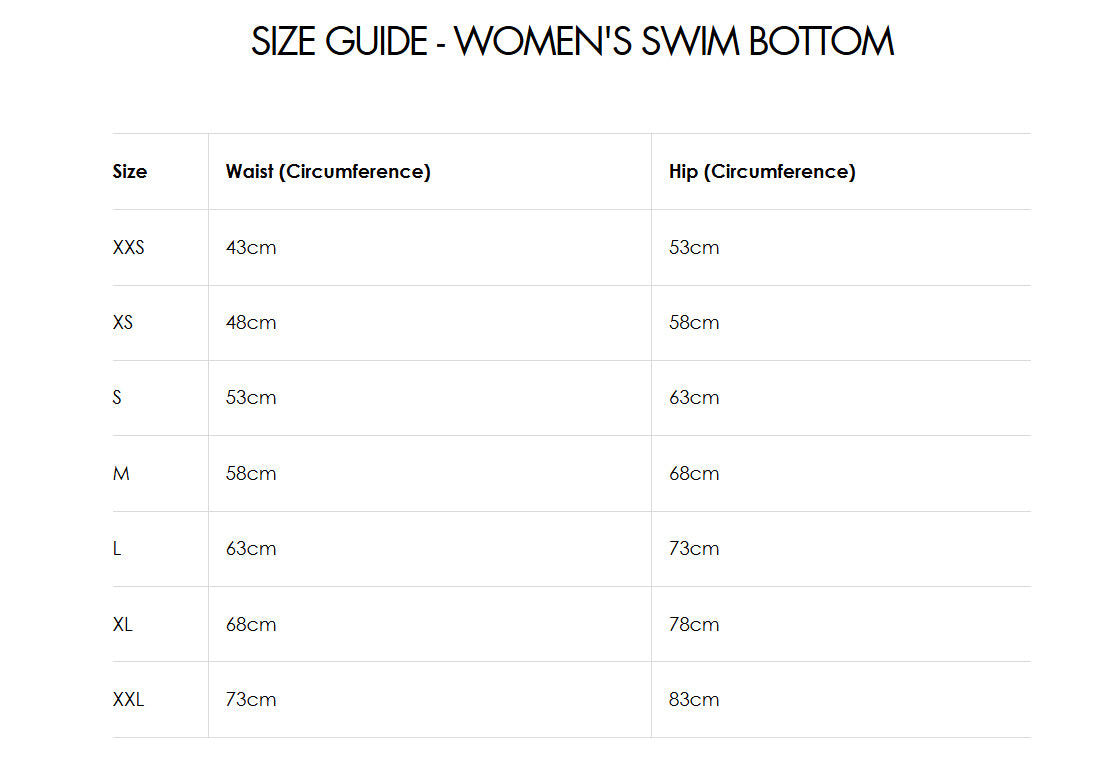Select the 63cm hip value for S
The height and width of the screenshot is (774, 1116).
click(x=694, y=398)
